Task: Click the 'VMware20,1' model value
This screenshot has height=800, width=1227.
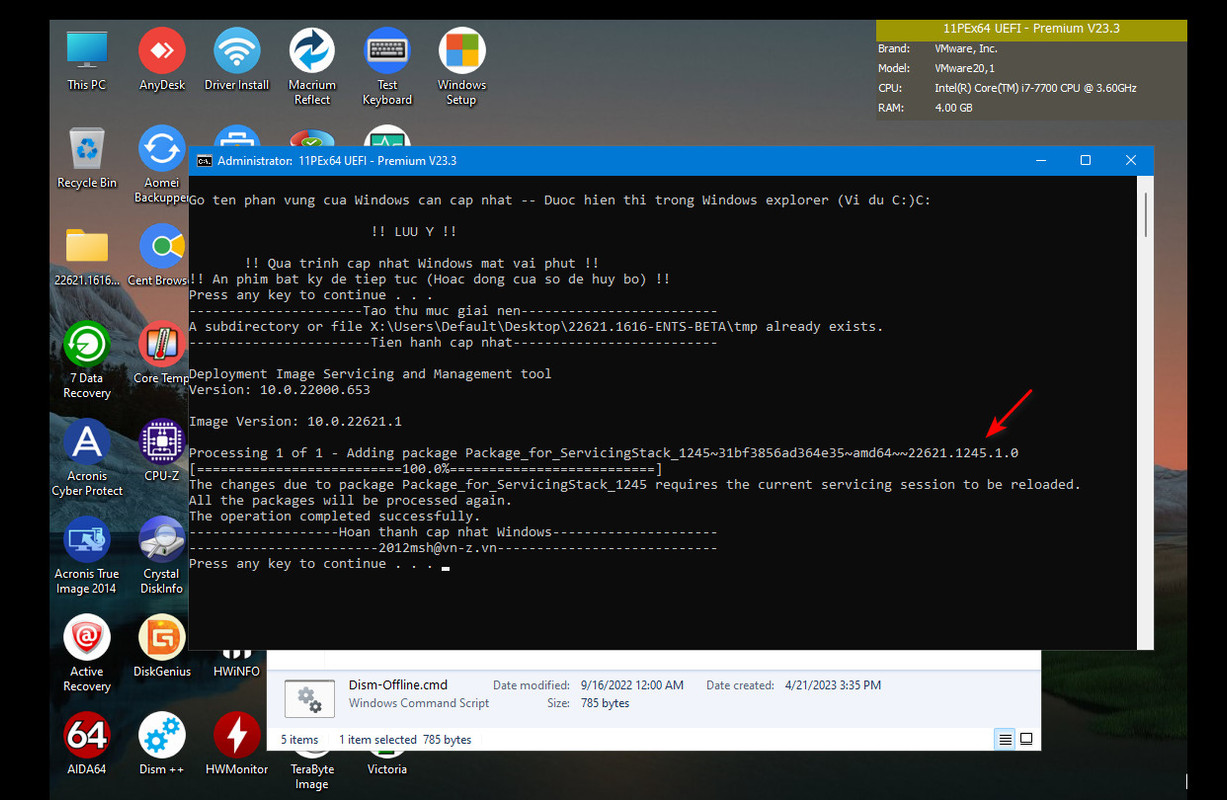Action: (964, 68)
